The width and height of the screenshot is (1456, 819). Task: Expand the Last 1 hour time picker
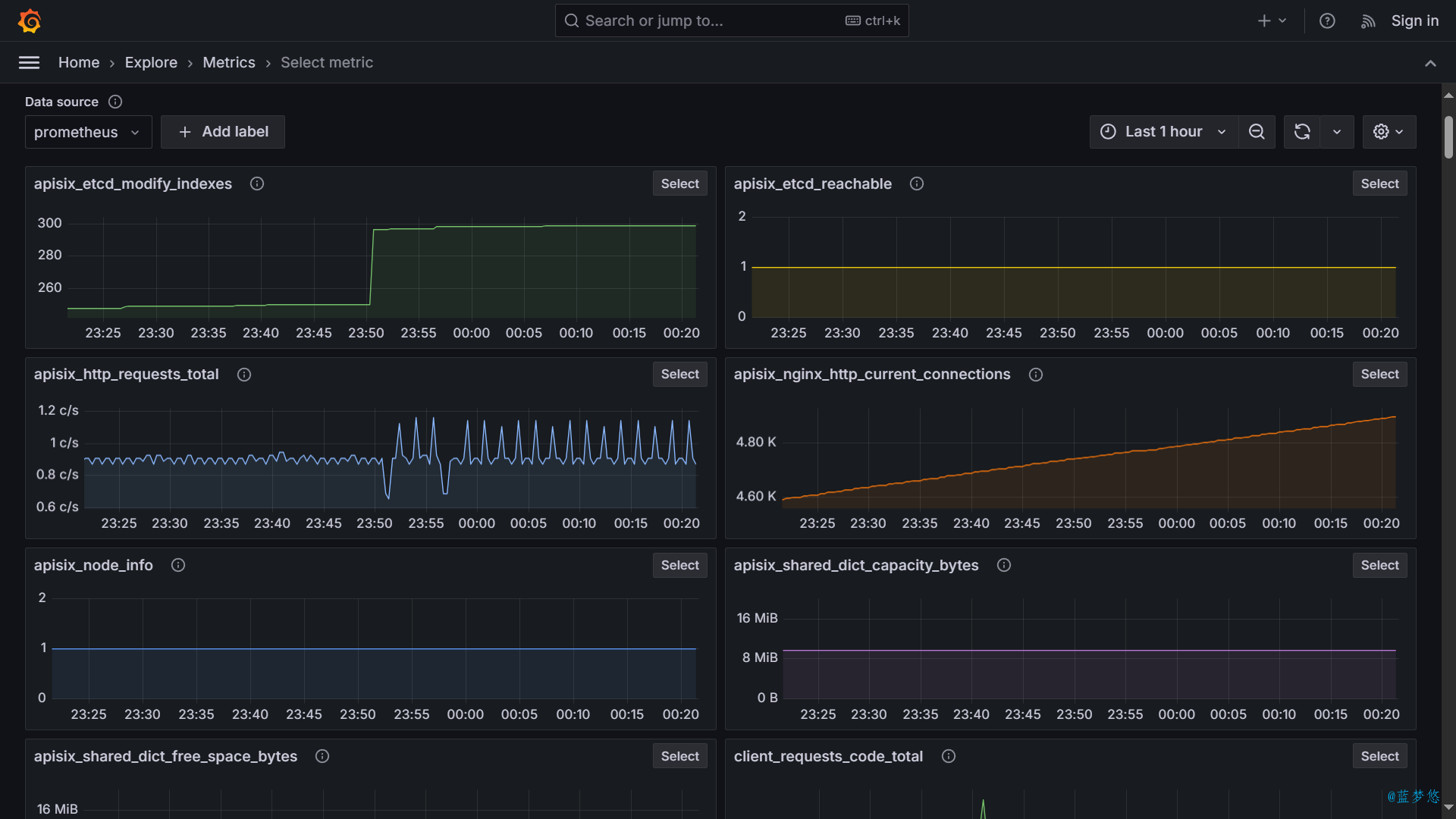click(x=1163, y=132)
